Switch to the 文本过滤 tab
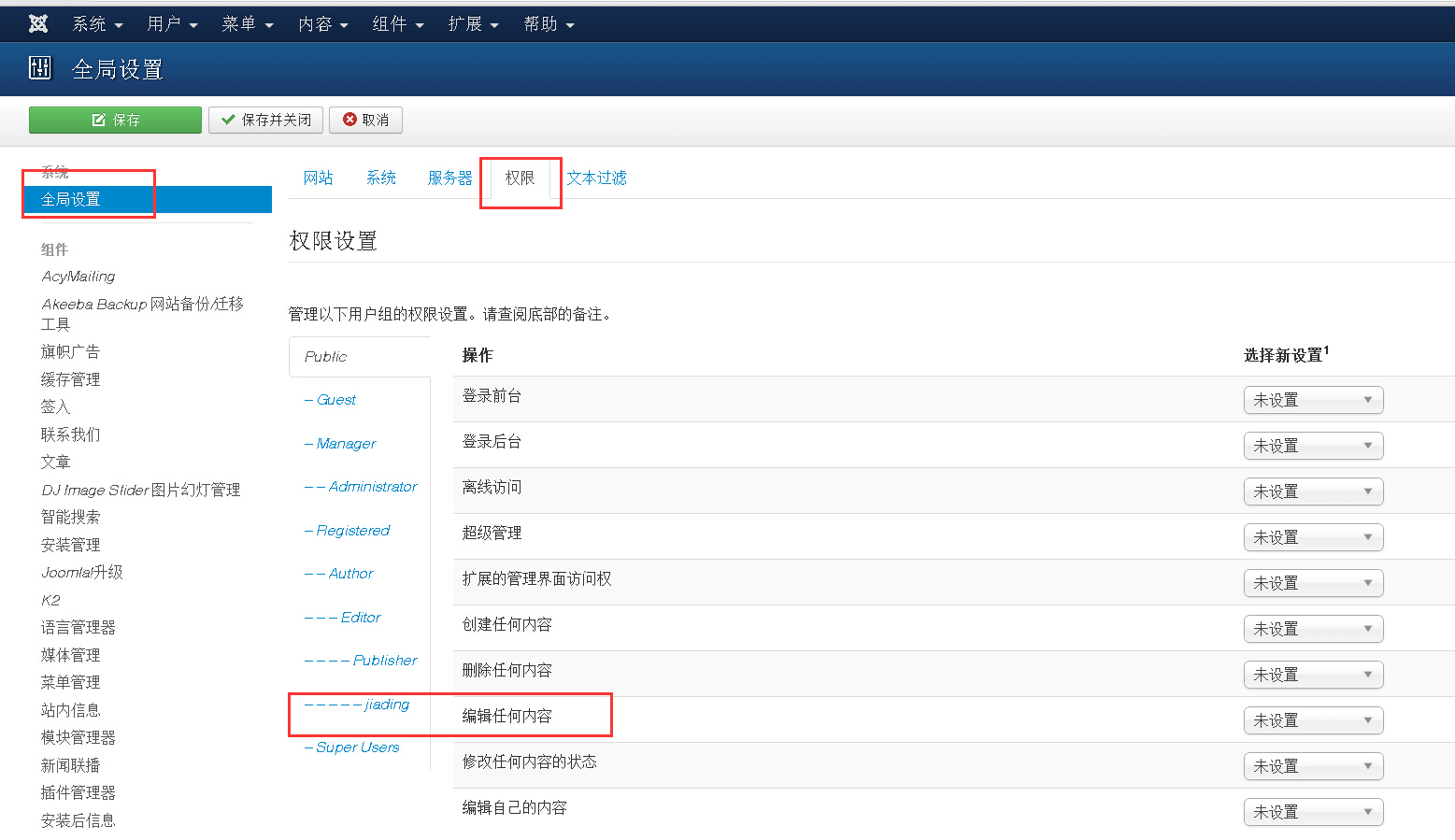This screenshot has width=1455, height=840. click(596, 178)
